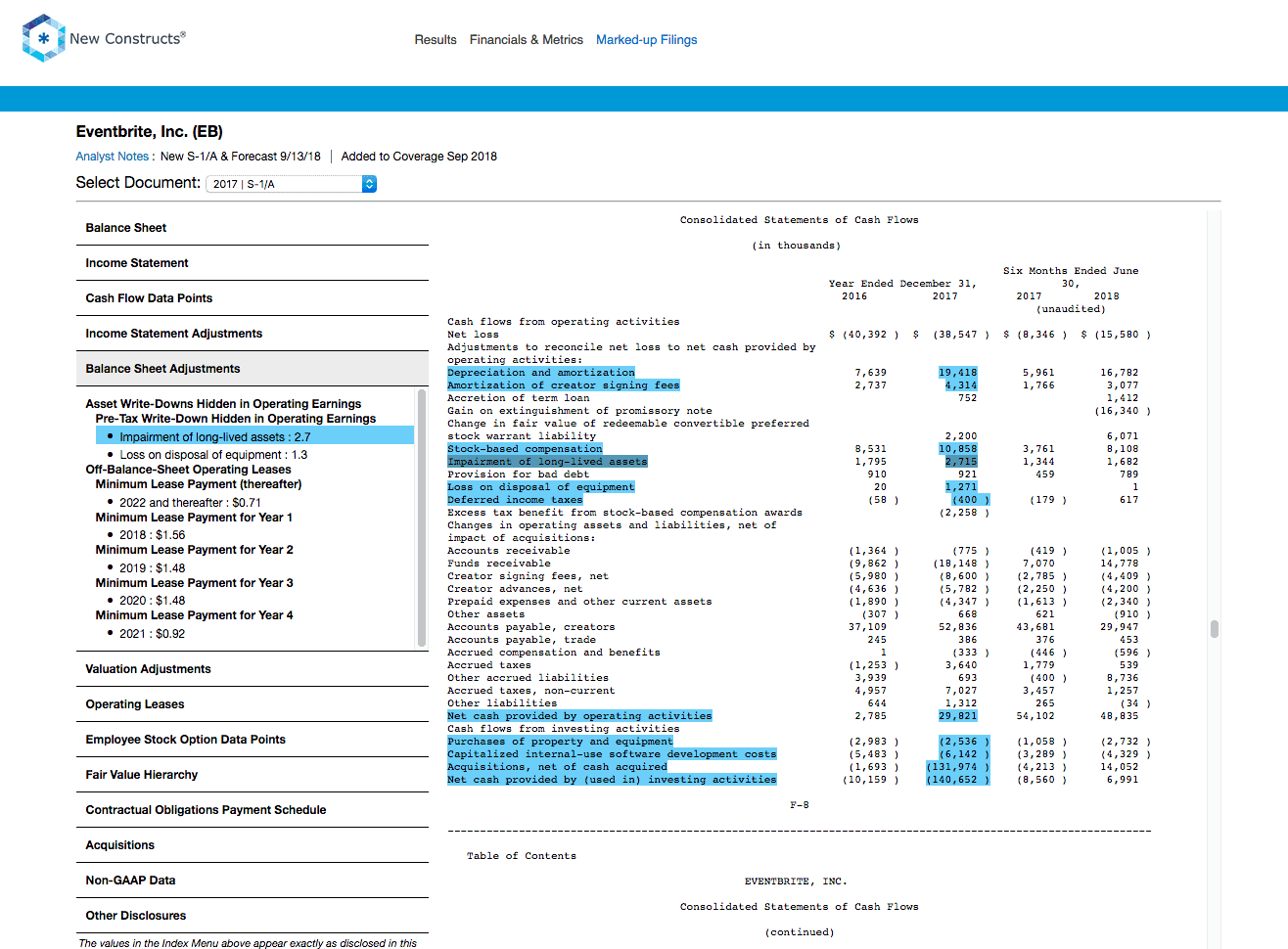
Task: Click highlighted Depreciation and amortization line
Action: pyautogui.click(x=541, y=373)
